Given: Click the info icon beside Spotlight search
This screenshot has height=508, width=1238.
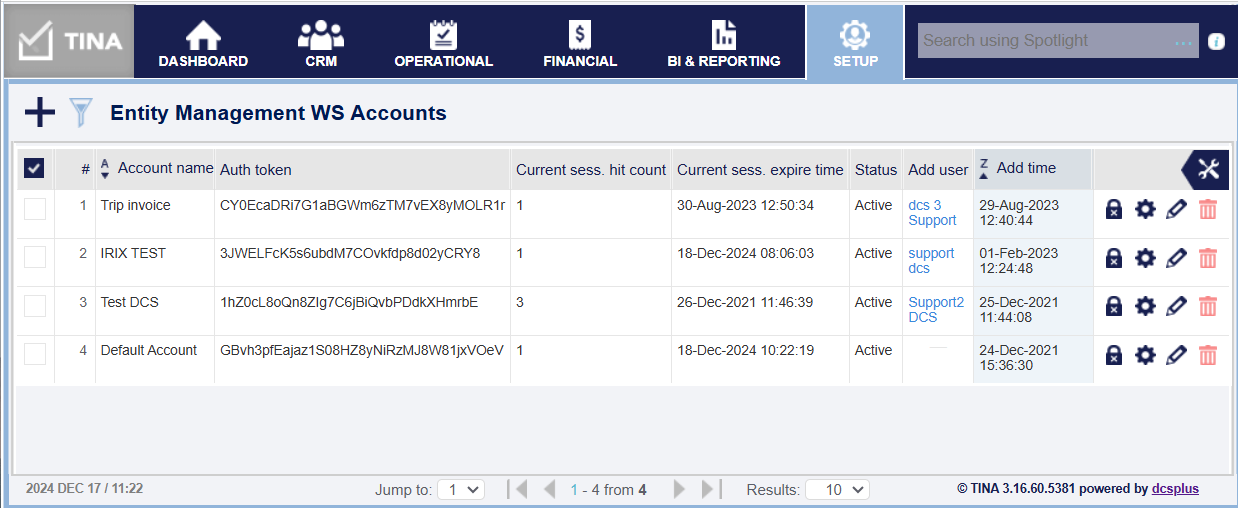Looking at the screenshot, I should [x=1216, y=41].
